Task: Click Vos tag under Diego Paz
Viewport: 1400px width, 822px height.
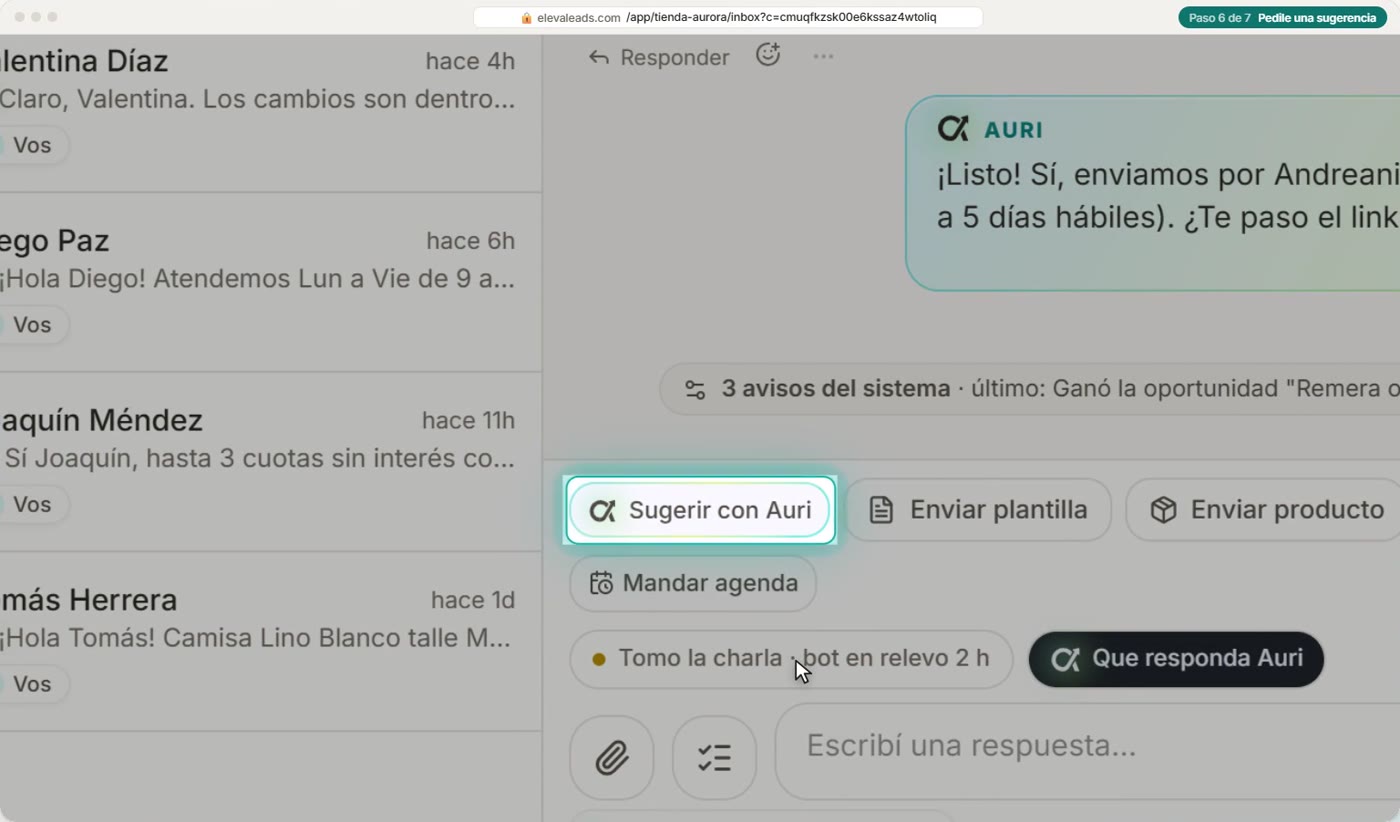Action: (32, 325)
